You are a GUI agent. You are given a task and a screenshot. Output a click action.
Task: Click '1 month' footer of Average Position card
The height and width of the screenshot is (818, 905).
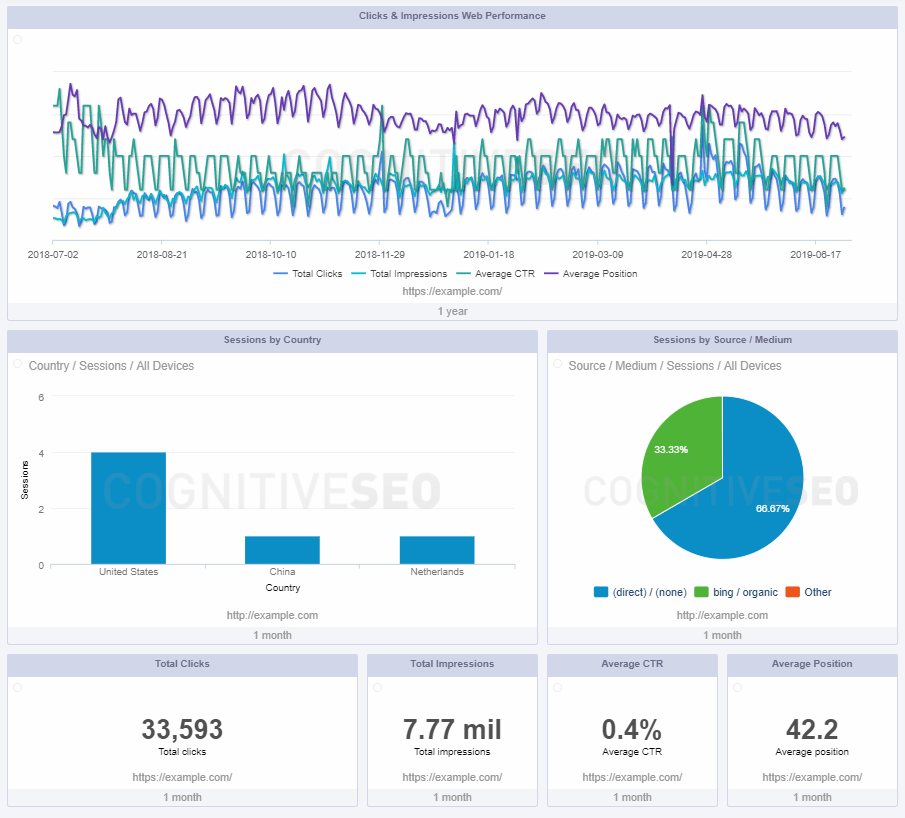click(812, 797)
